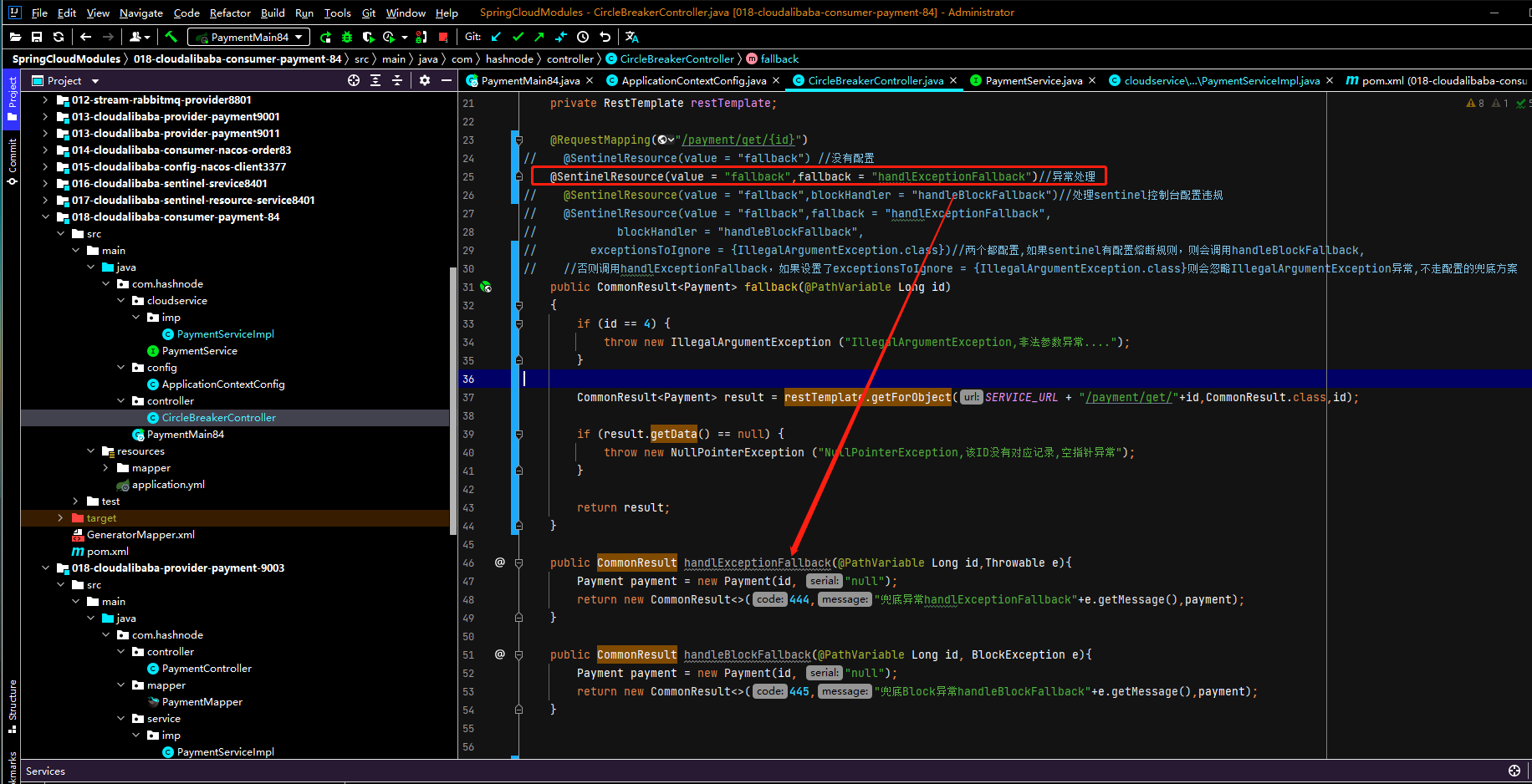This screenshot has height=784, width=1532.
Task: Toggle the fold marker at line 51
Action: (x=518, y=654)
